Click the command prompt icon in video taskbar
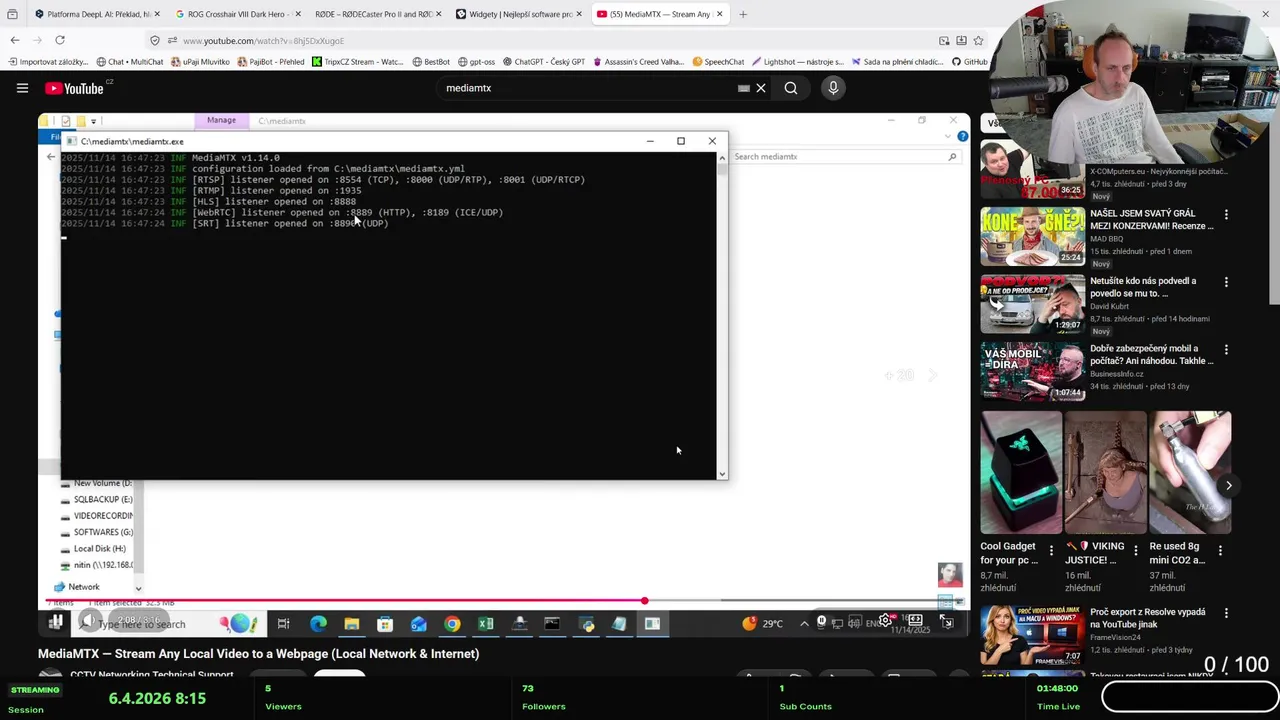The width and height of the screenshot is (1280, 720). click(552, 624)
